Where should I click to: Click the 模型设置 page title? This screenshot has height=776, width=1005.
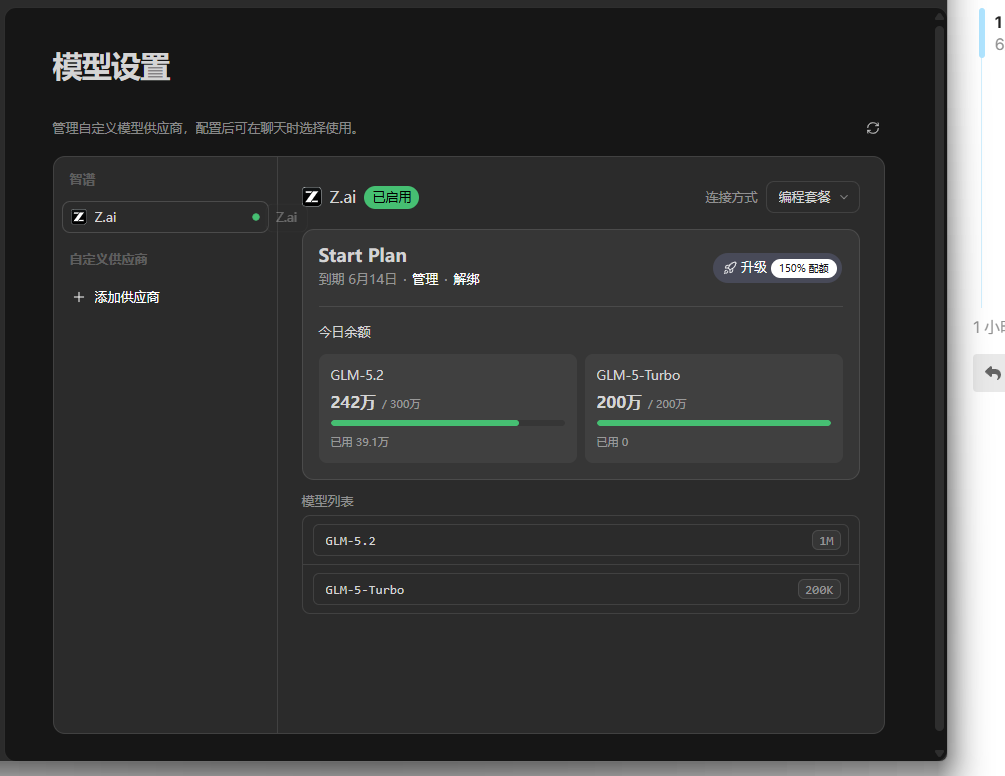click(111, 67)
